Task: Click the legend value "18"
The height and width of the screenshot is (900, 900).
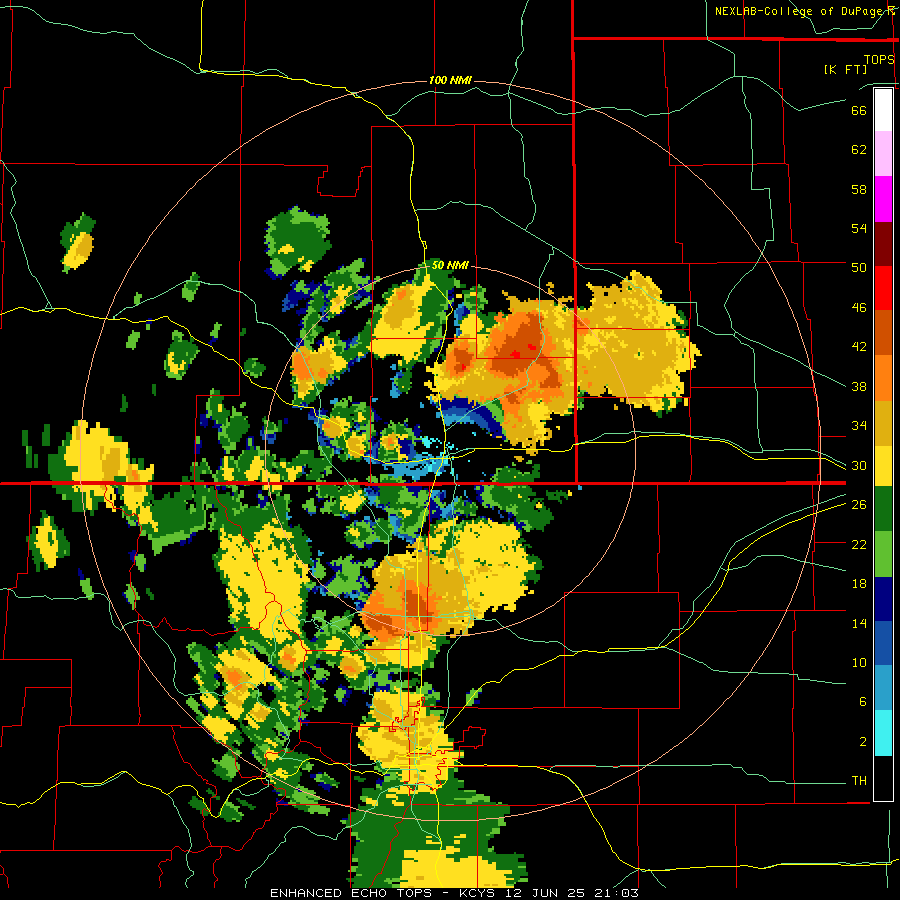Action: pyautogui.click(x=859, y=584)
